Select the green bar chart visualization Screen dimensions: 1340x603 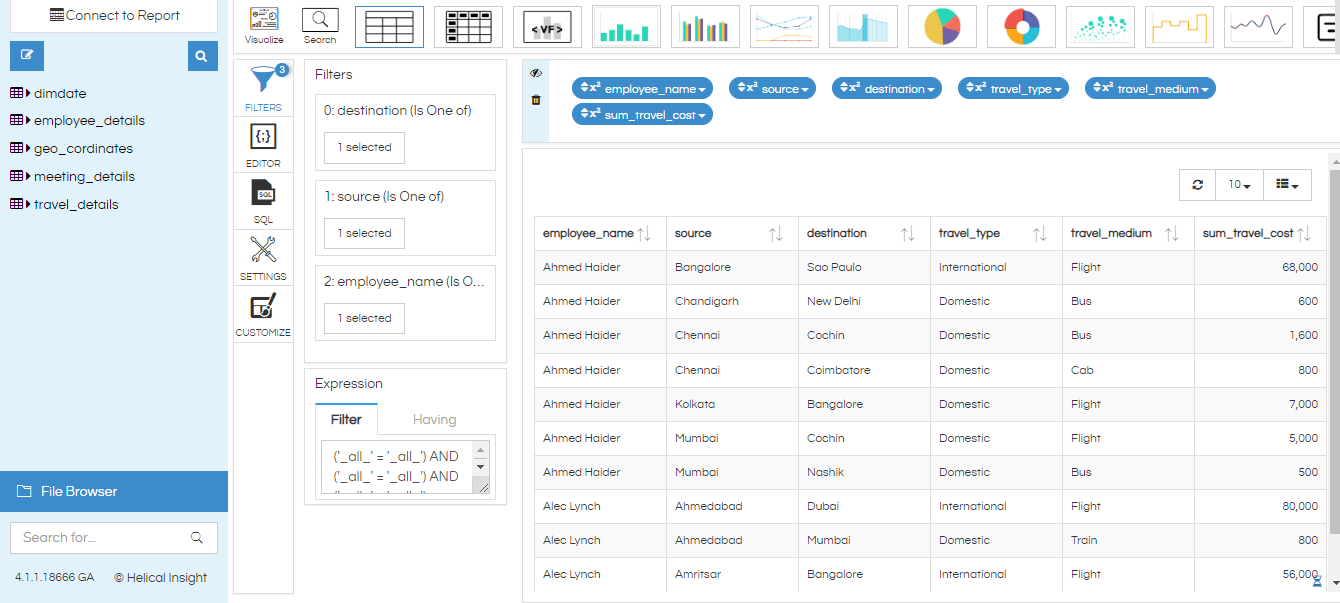[626, 27]
